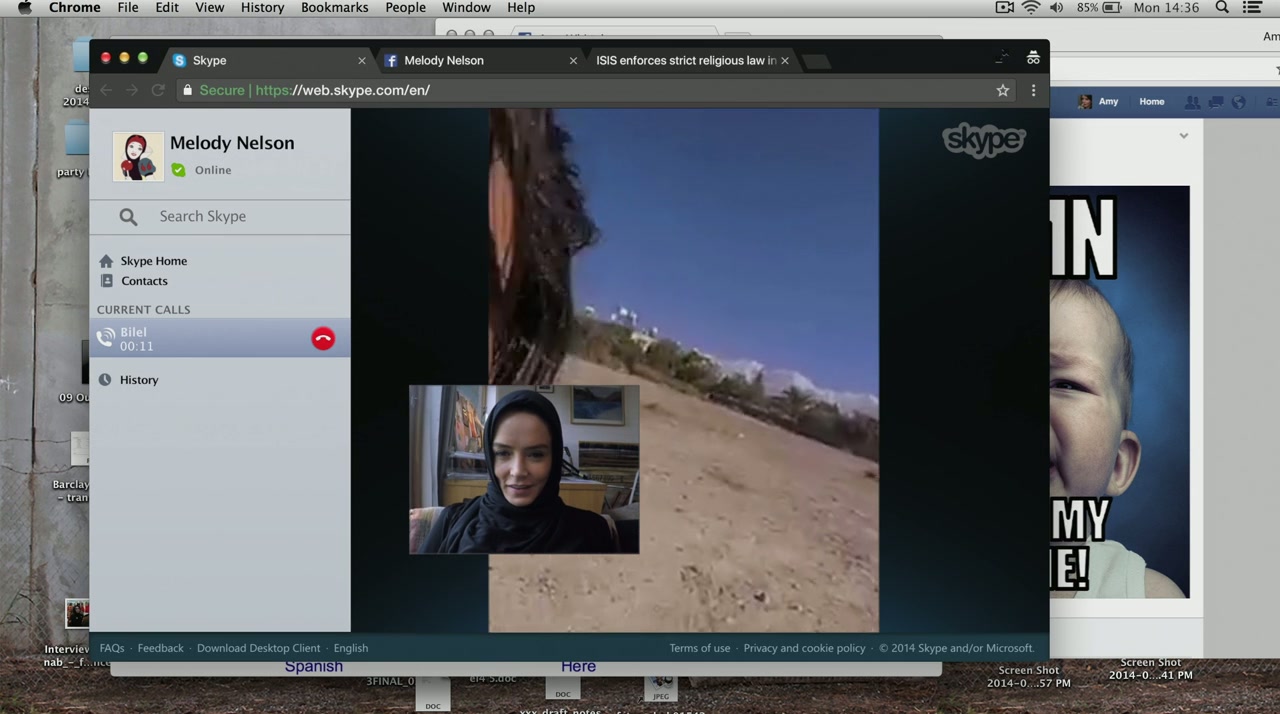The height and width of the screenshot is (714, 1280).
Task: Click globe notifications icon in Facebook window
Action: 1239,102
